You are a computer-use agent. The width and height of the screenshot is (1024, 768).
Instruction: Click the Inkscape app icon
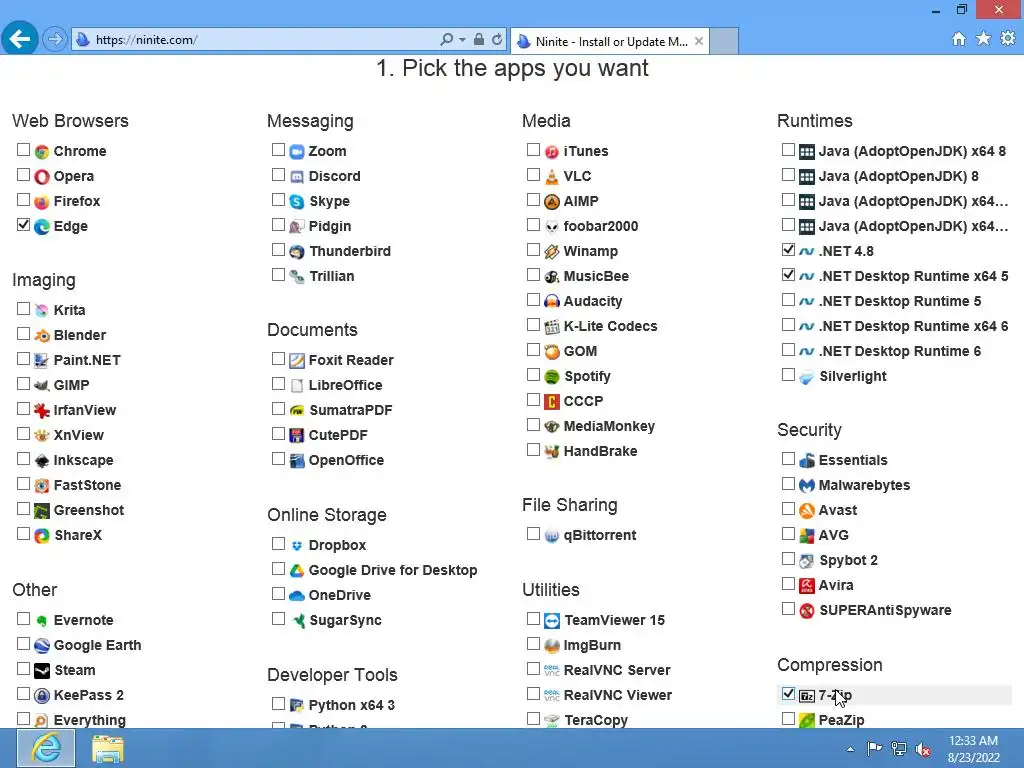tap(42, 460)
